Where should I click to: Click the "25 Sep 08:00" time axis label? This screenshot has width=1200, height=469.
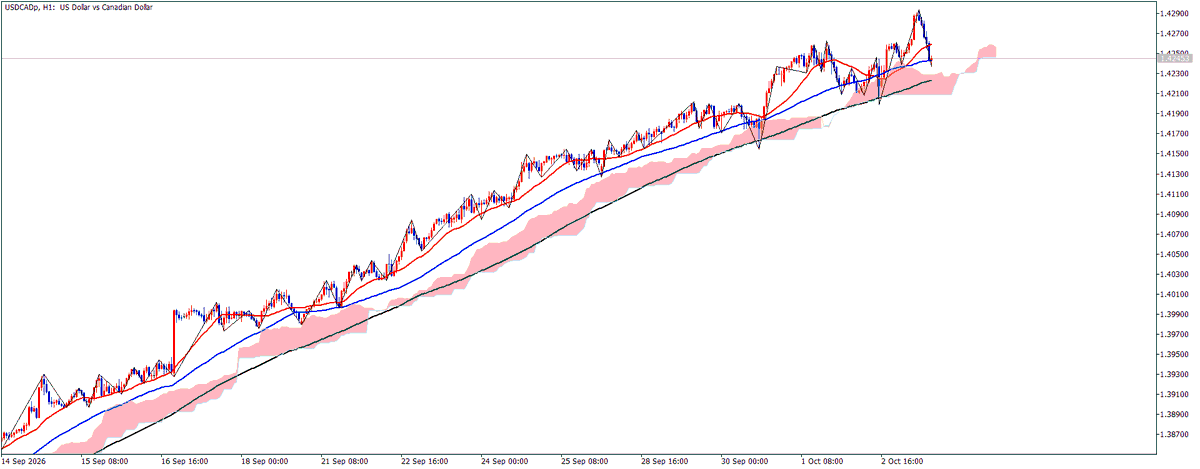(x=584, y=462)
